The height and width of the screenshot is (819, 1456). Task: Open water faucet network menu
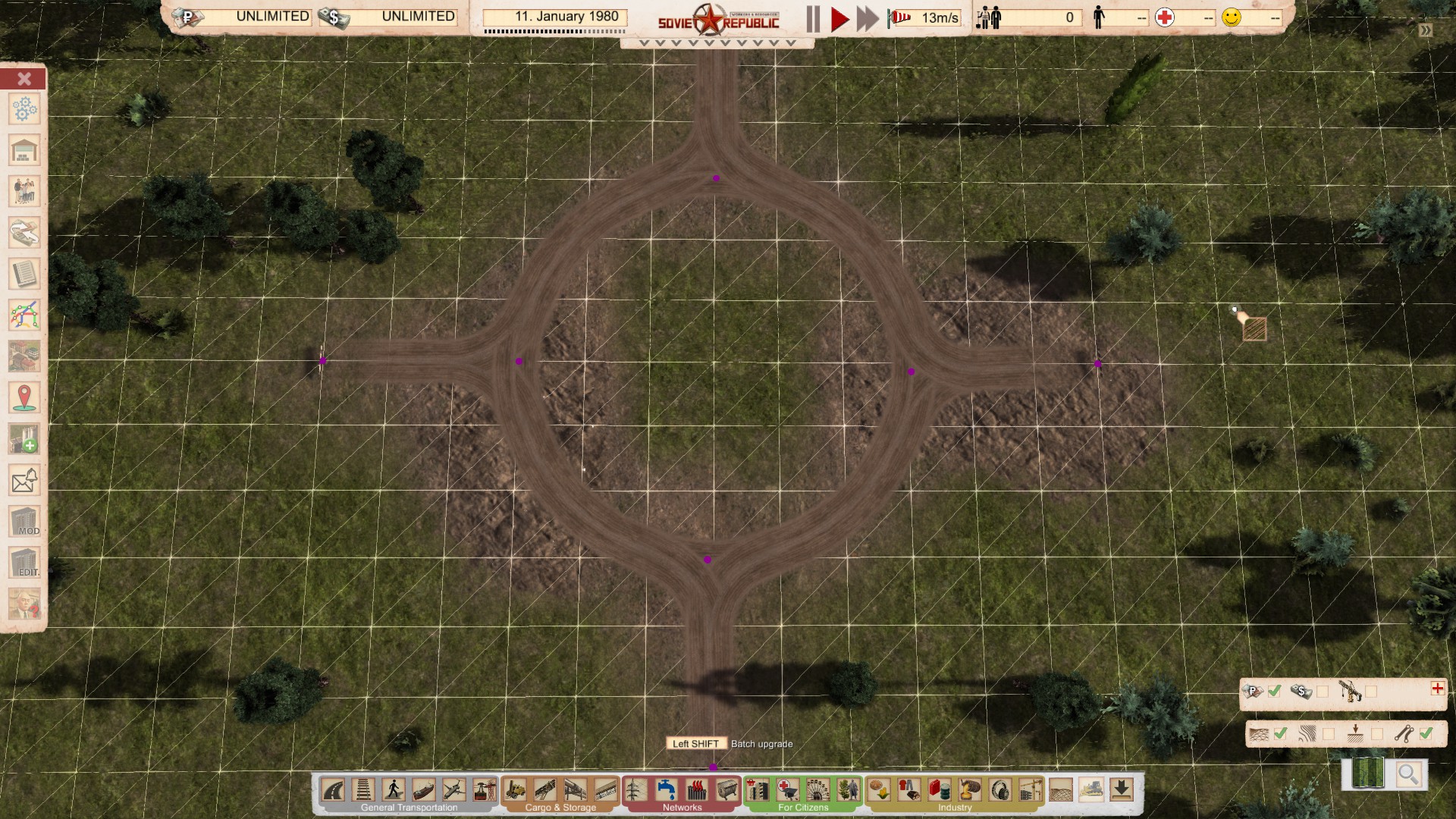coord(667,790)
